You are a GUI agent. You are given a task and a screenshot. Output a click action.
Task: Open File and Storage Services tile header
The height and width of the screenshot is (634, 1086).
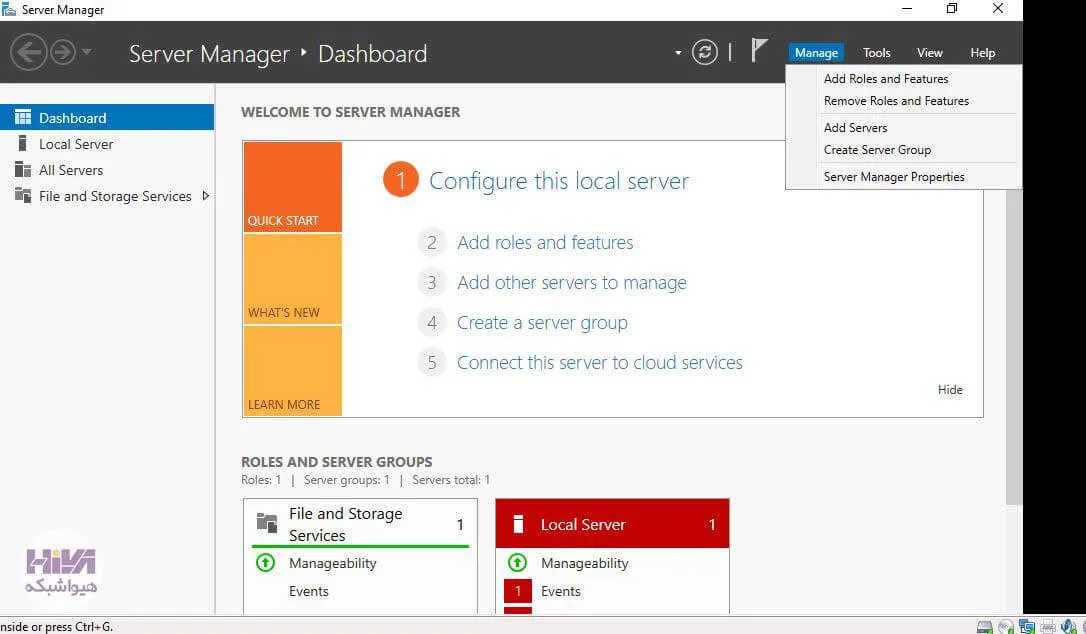coord(360,524)
